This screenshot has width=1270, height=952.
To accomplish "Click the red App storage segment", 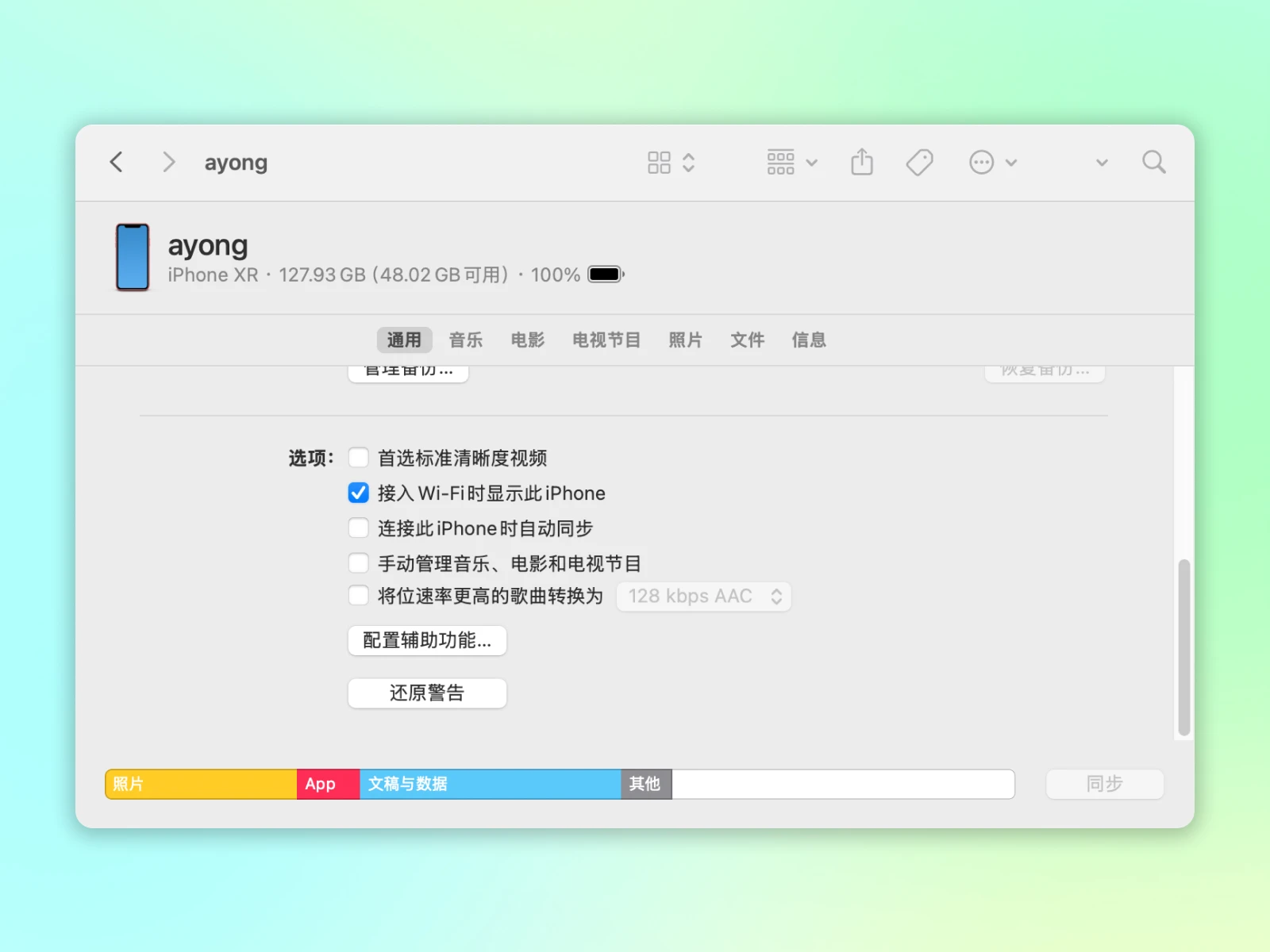I will (329, 784).
